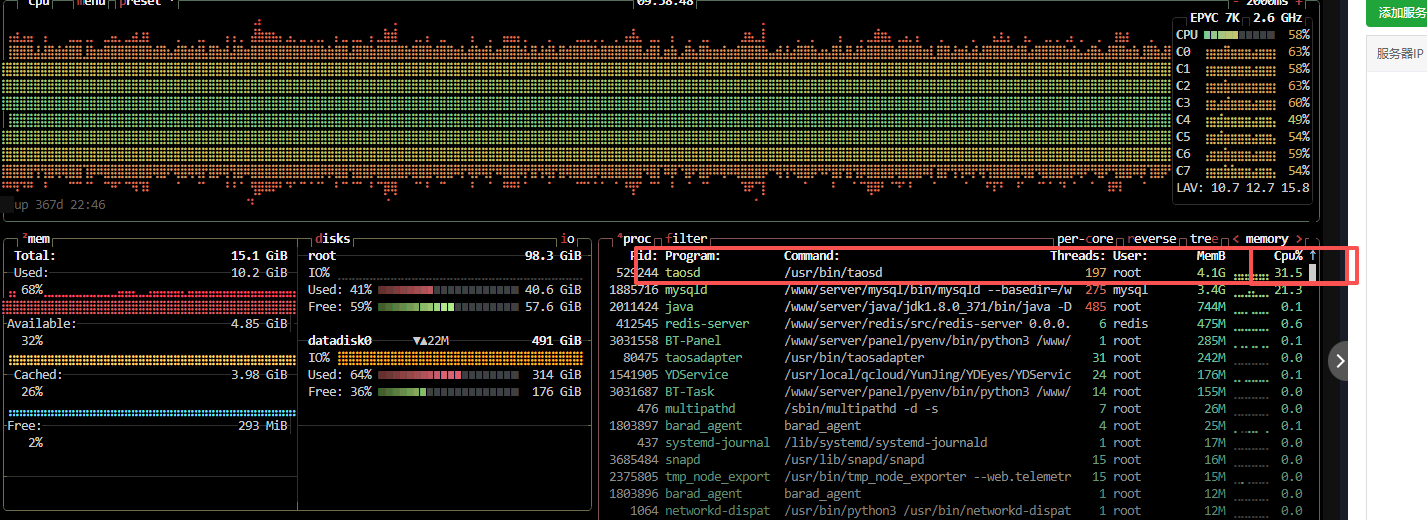Expand side panel with right chevron button
The image size is (1427, 520).
1341,360
